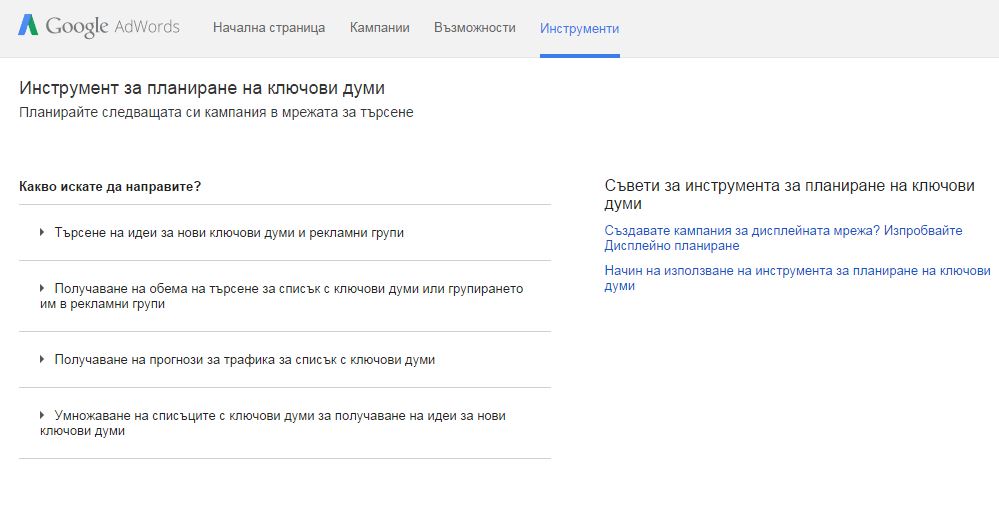Open the Начална страница tab
Viewport: 999px width, 530px height.
pyautogui.click(x=269, y=28)
